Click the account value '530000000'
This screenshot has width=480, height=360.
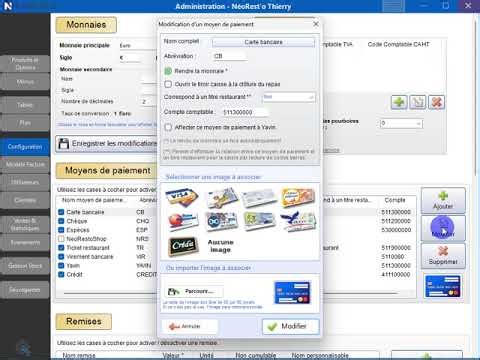coord(396,230)
